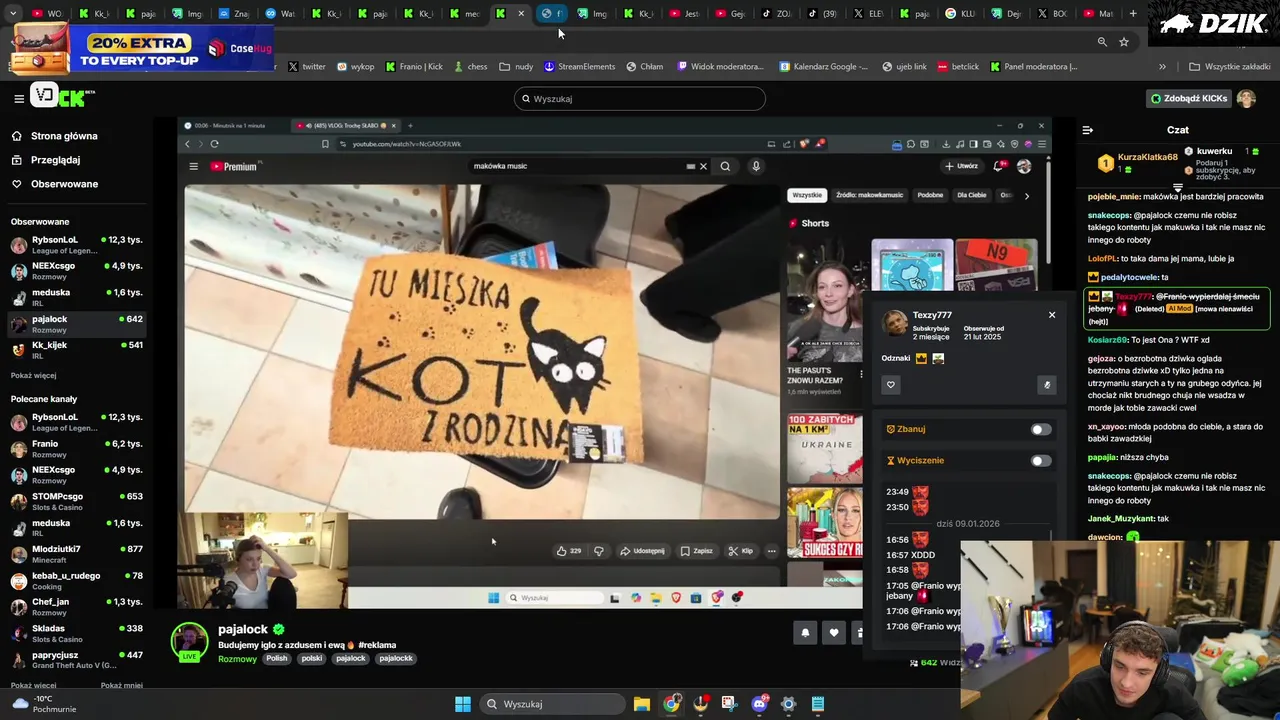The image size is (1280, 720).
Task: Expand hidden bookmarks overflow chevron
Action: click(1162, 67)
